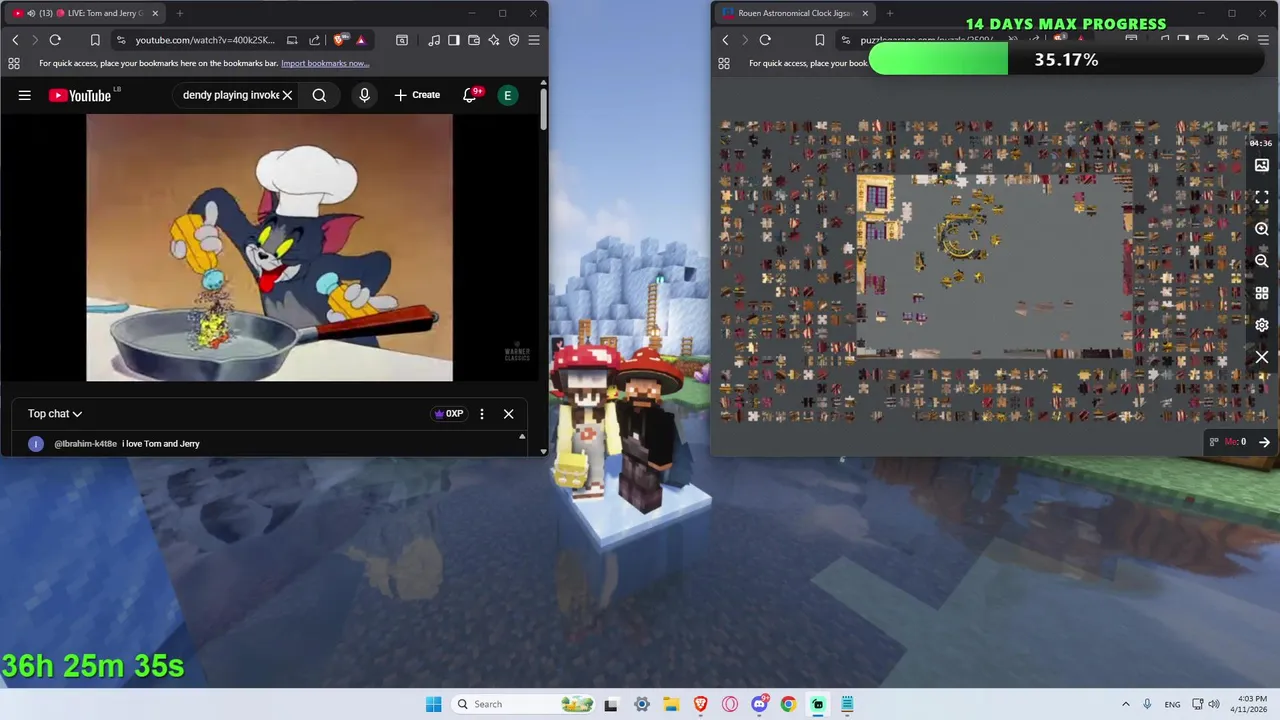
Task: Open the YouTube Create menu
Action: (x=417, y=95)
